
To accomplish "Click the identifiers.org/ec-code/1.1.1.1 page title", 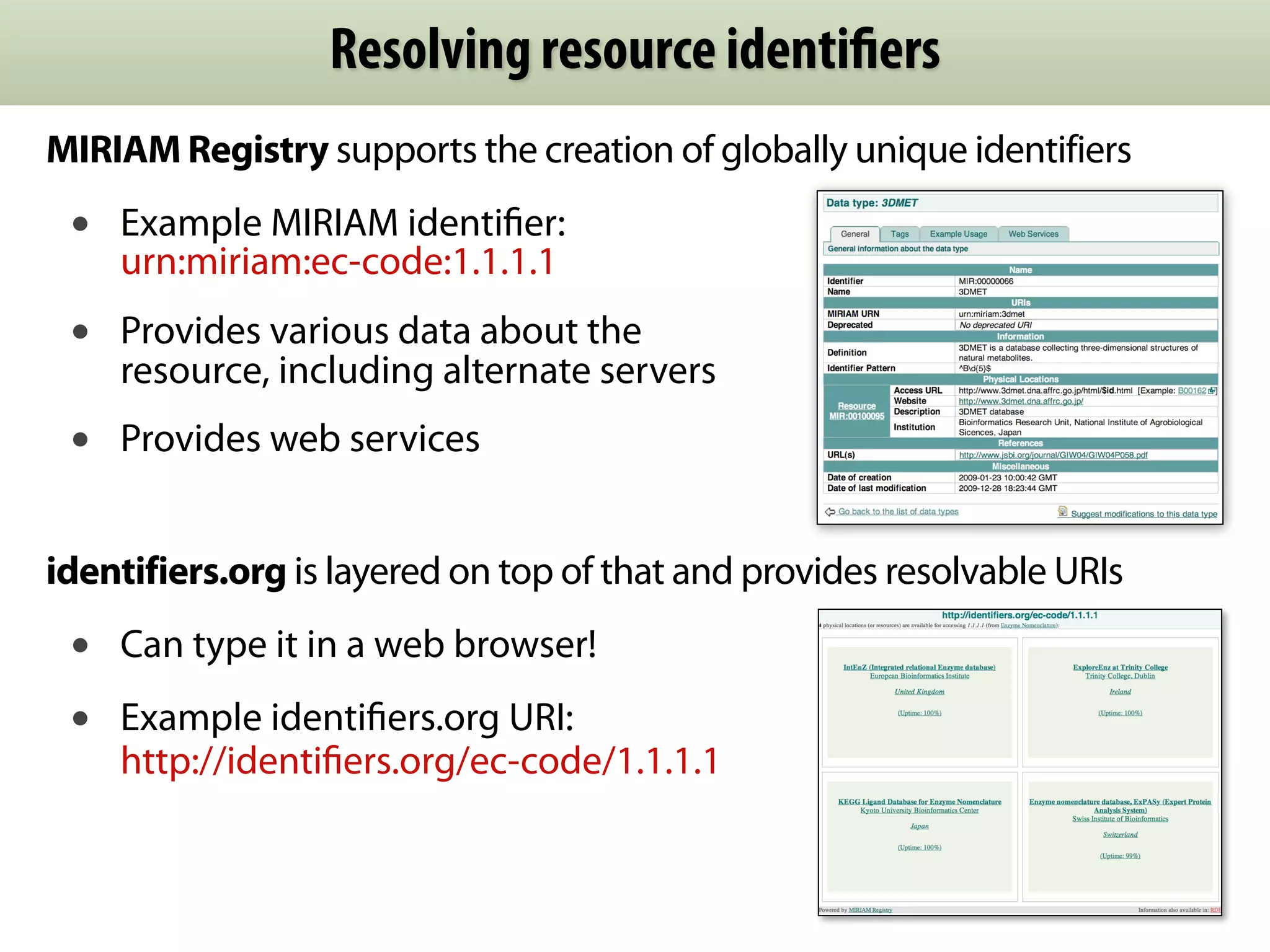I will (1019, 615).
